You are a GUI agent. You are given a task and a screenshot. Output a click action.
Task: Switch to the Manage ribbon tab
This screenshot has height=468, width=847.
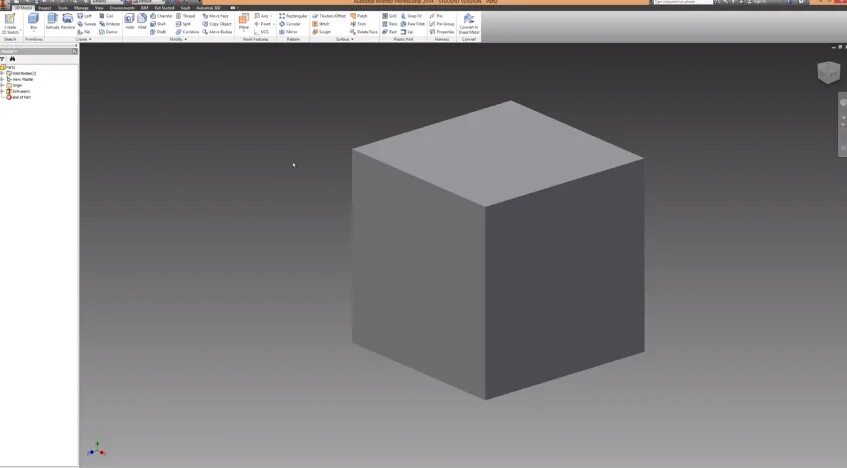click(81, 8)
